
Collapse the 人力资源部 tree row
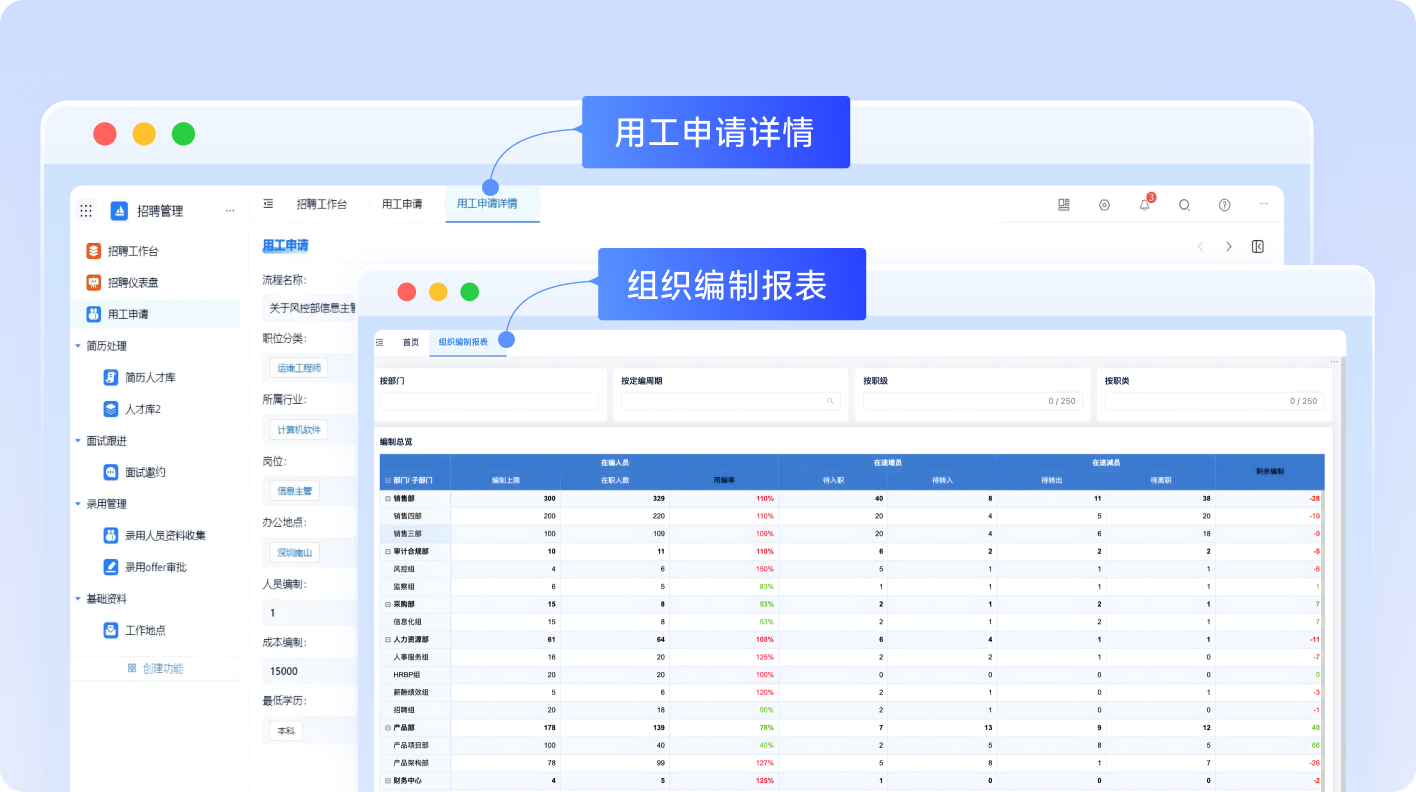[386, 639]
